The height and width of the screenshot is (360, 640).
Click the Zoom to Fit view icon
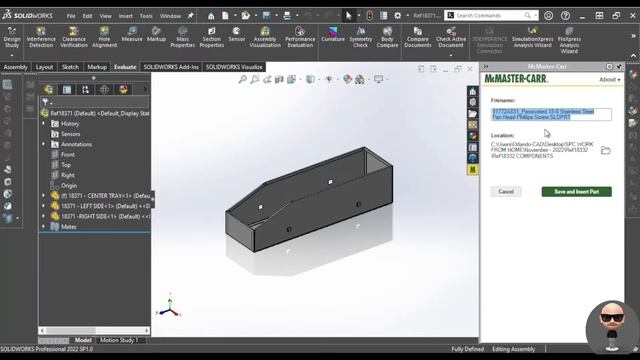tap(242, 79)
